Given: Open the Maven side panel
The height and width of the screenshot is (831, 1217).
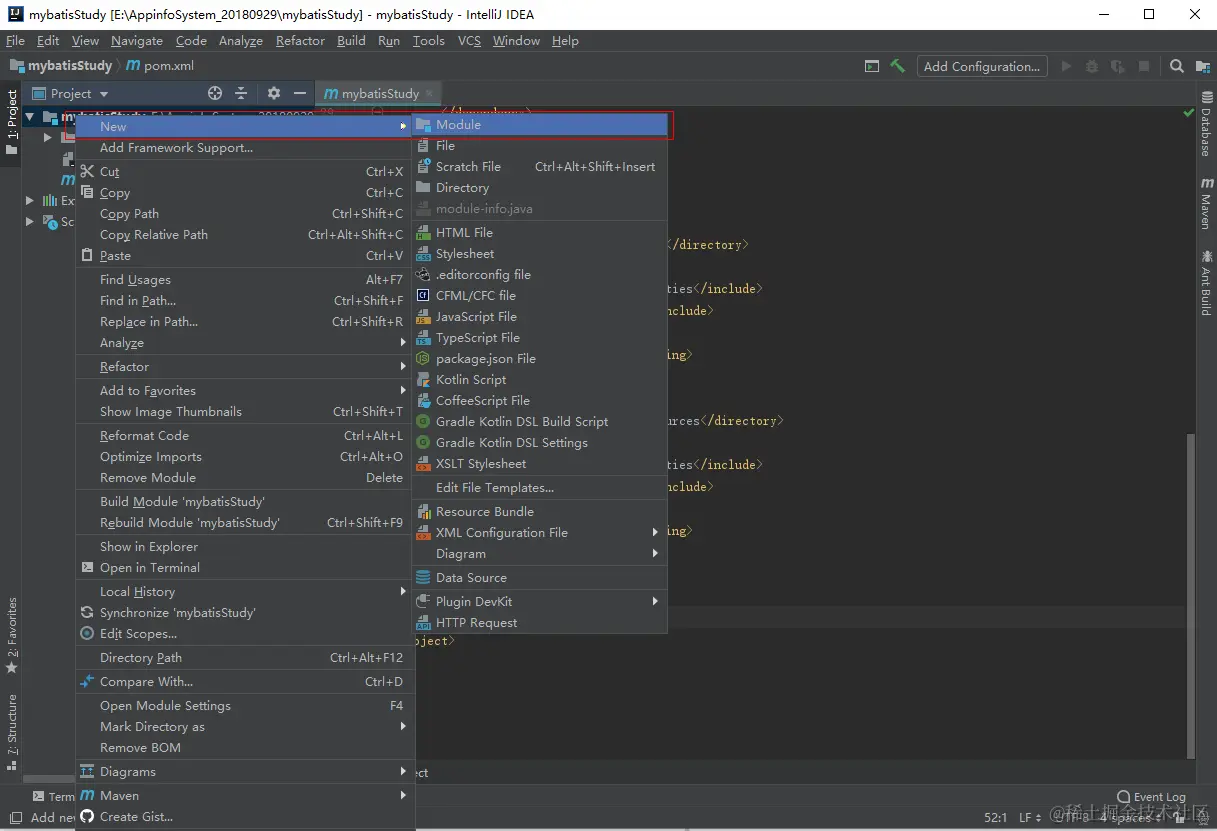Looking at the screenshot, I should (x=1206, y=205).
